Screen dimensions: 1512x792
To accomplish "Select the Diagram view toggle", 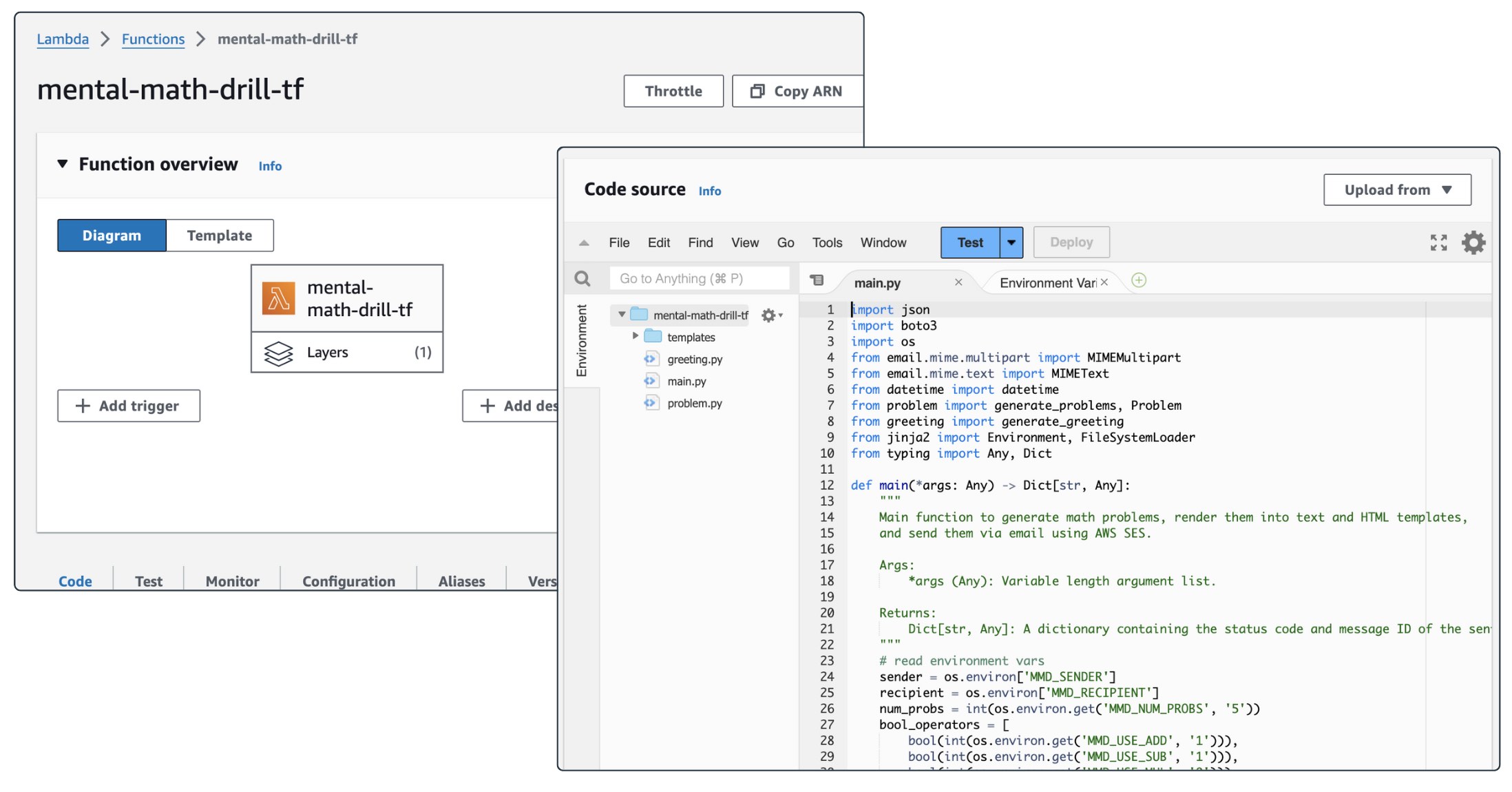I will 112,236.
